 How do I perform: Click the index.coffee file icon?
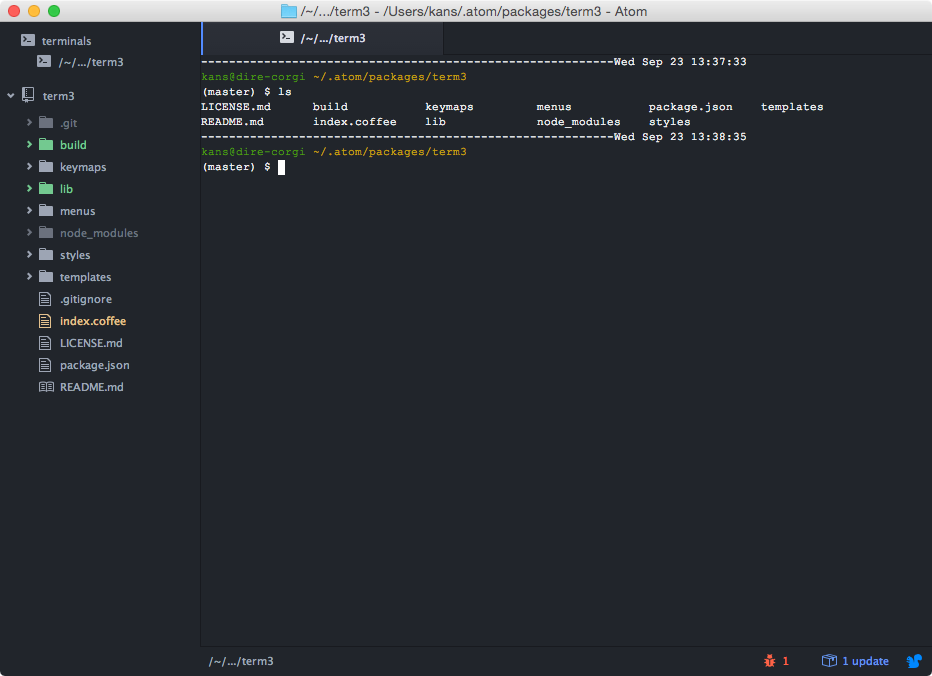click(x=45, y=320)
